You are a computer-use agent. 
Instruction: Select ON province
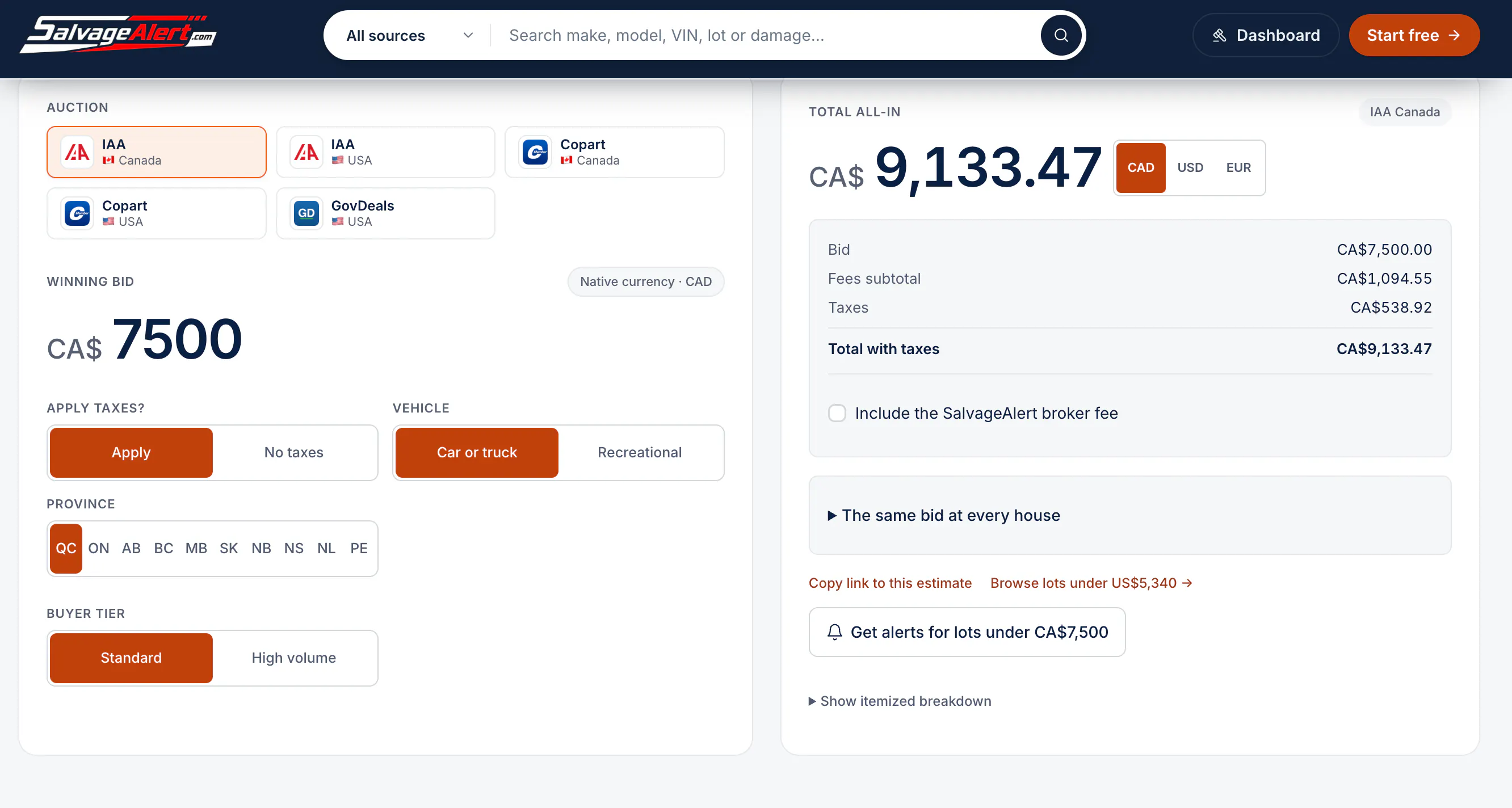coord(99,548)
